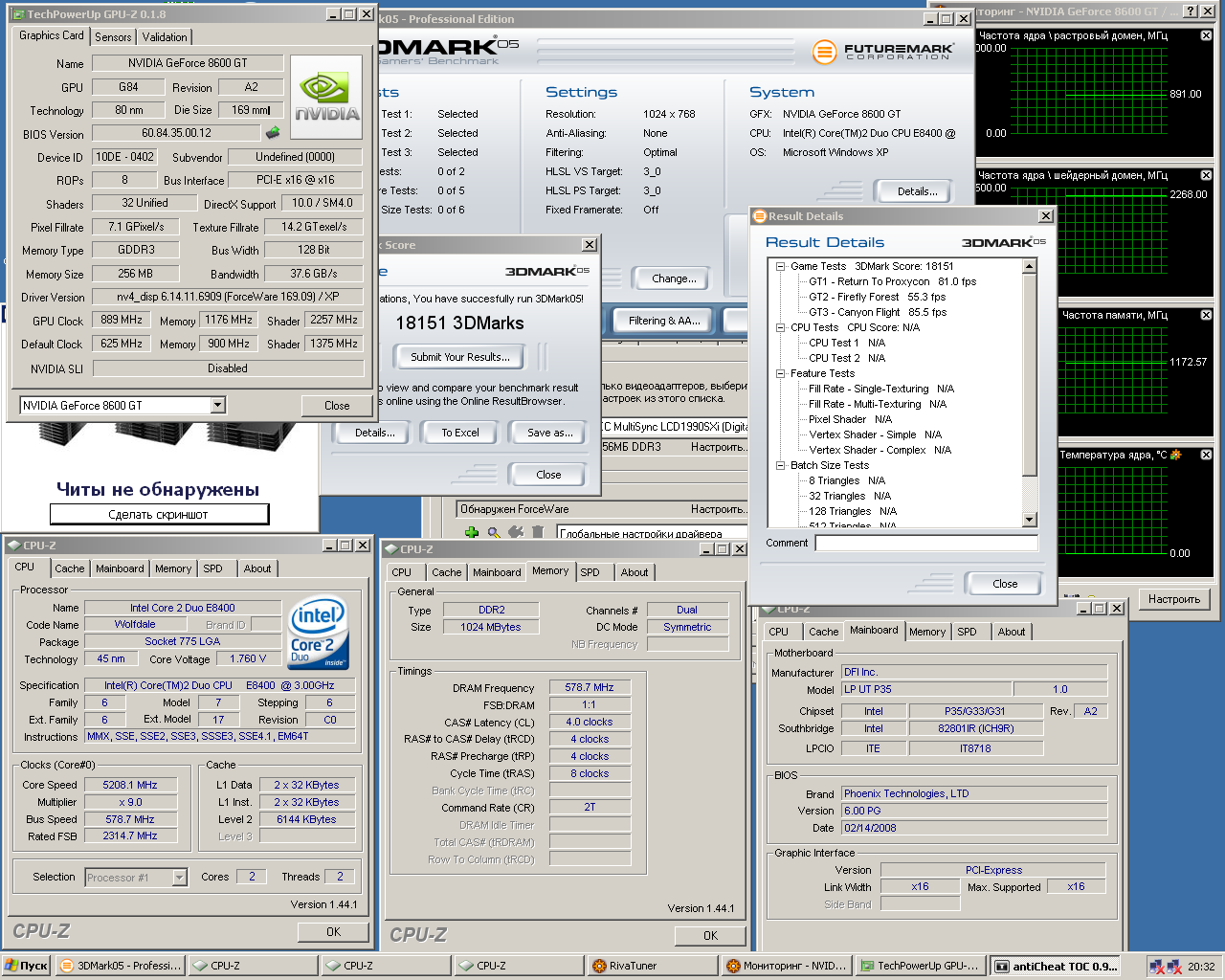The height and width of the screenshot is (980, 1225).
Task: Click the trash bin icon in RivaTuner
Action: (x=538, y=533)
